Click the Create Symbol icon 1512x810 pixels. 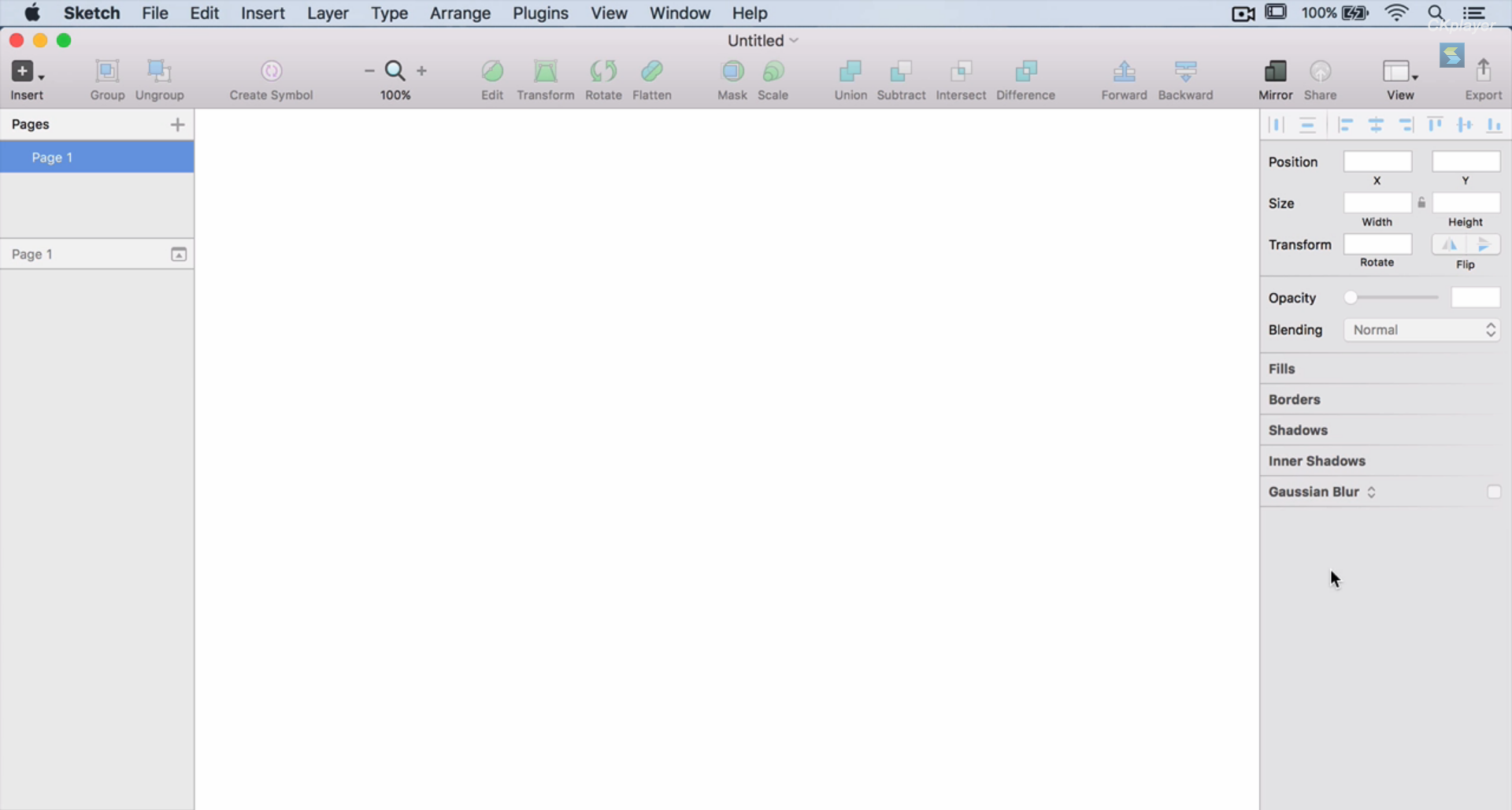click(271, 71)
